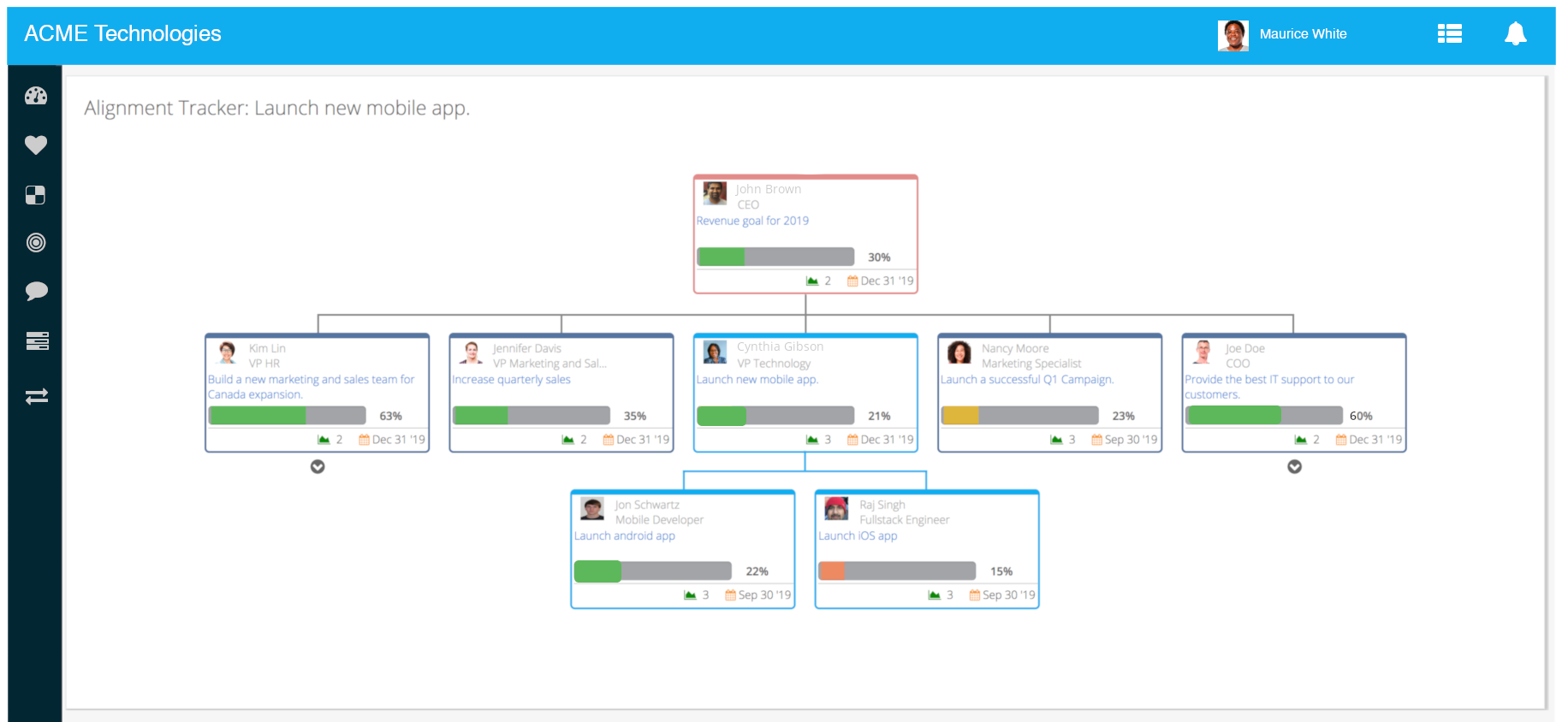Open the speech bubble feedback icon

pos(36,292)
